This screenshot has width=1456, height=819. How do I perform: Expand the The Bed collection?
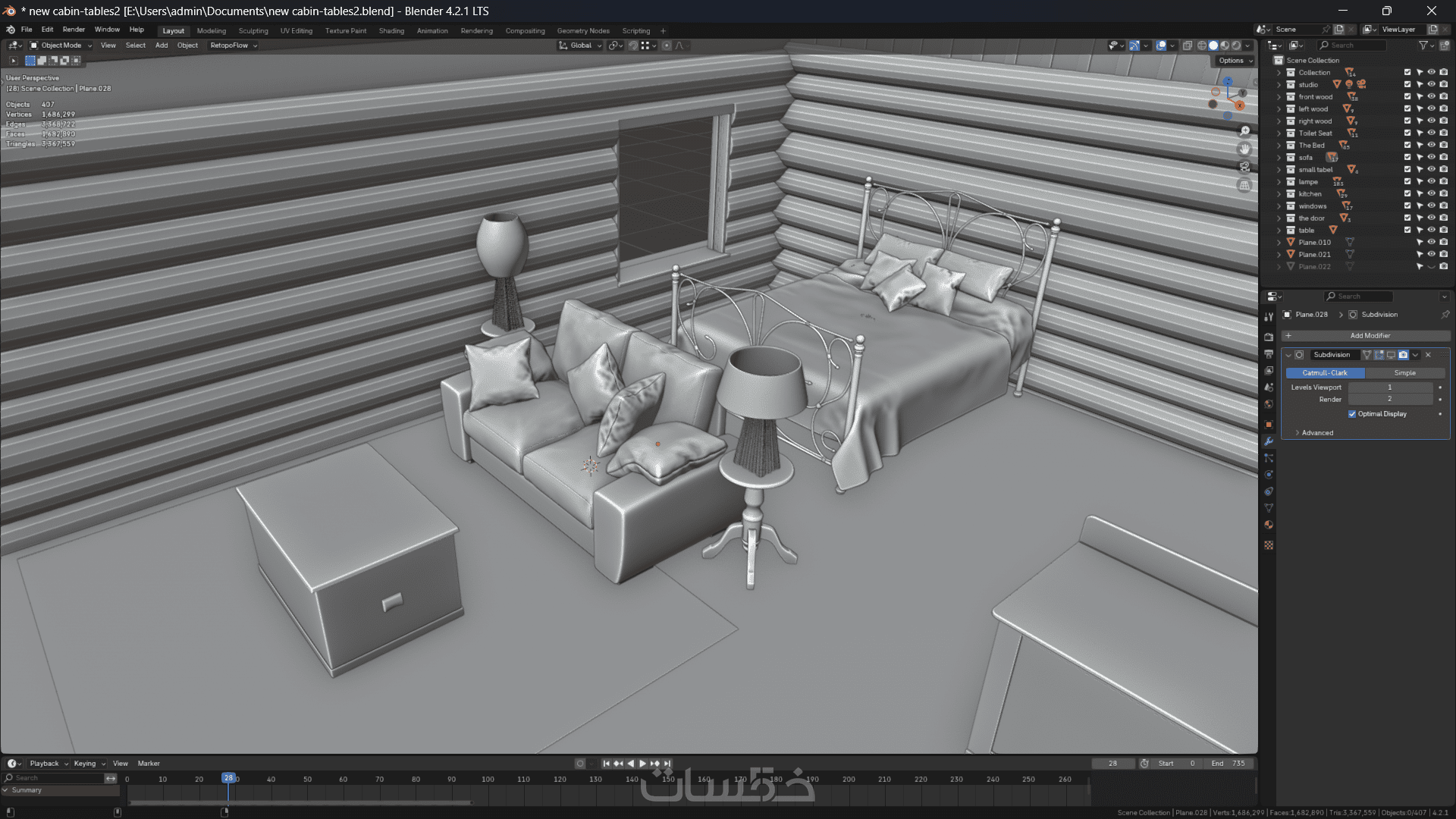(x=1279, y=146)
